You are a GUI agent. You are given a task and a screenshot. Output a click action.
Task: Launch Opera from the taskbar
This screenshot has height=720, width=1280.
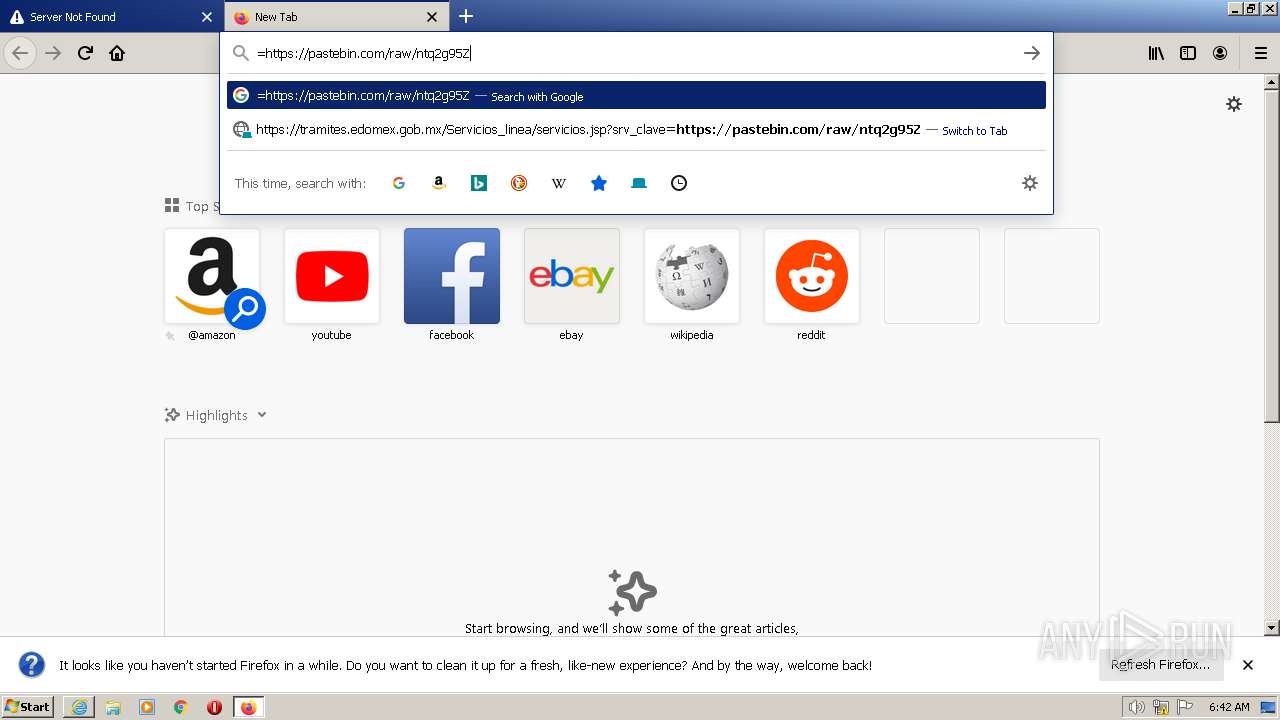[214, 707]
